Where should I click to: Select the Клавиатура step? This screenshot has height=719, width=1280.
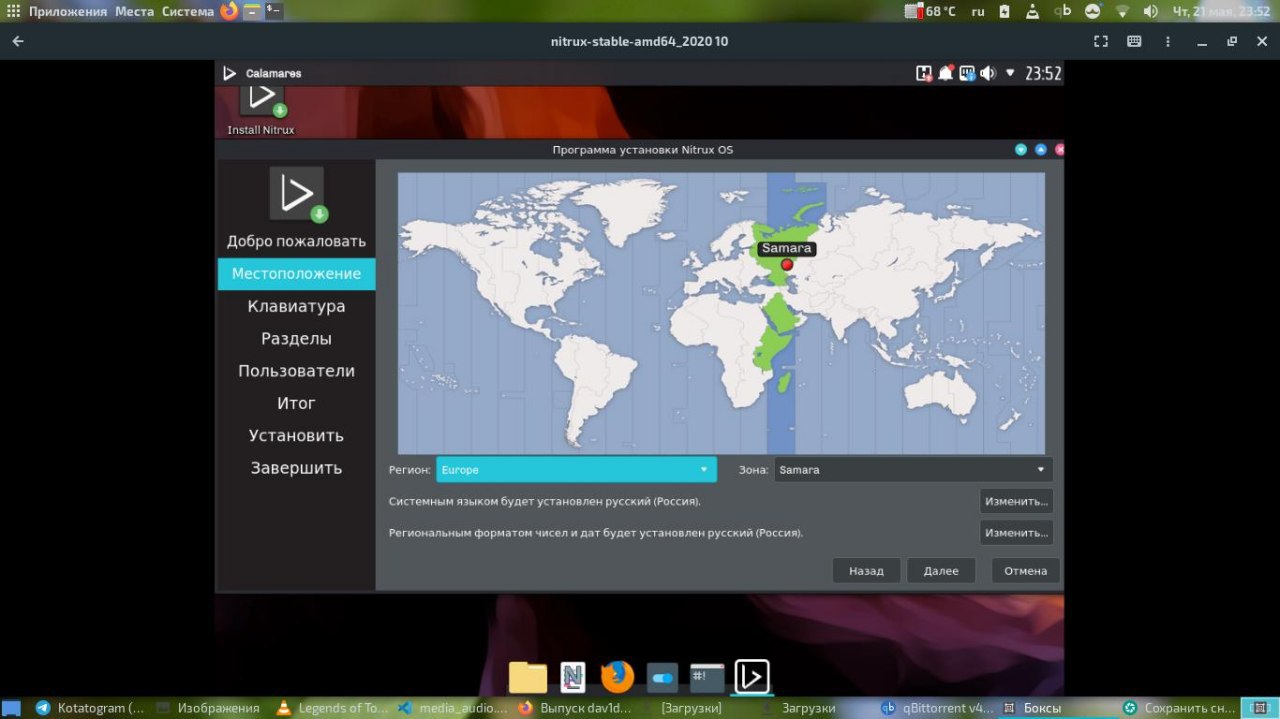tap(297, 306)
